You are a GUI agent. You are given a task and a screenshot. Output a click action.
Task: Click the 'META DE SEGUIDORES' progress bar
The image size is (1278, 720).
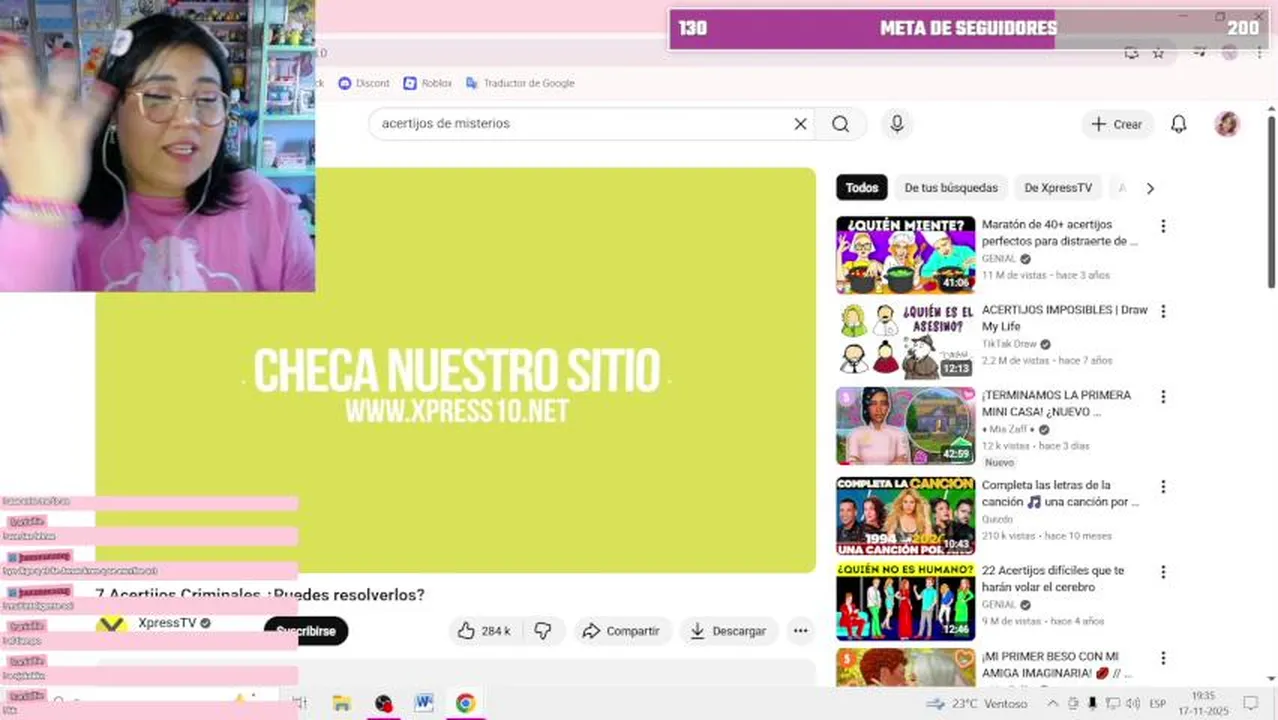coord(968,29)
